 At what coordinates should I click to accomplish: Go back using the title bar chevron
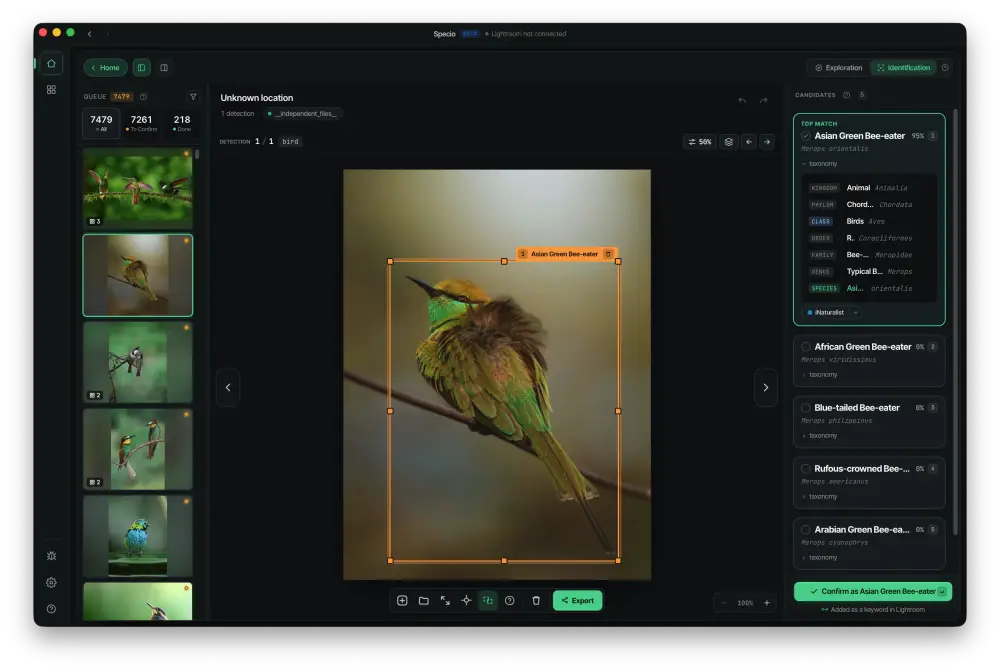point(90,34)
